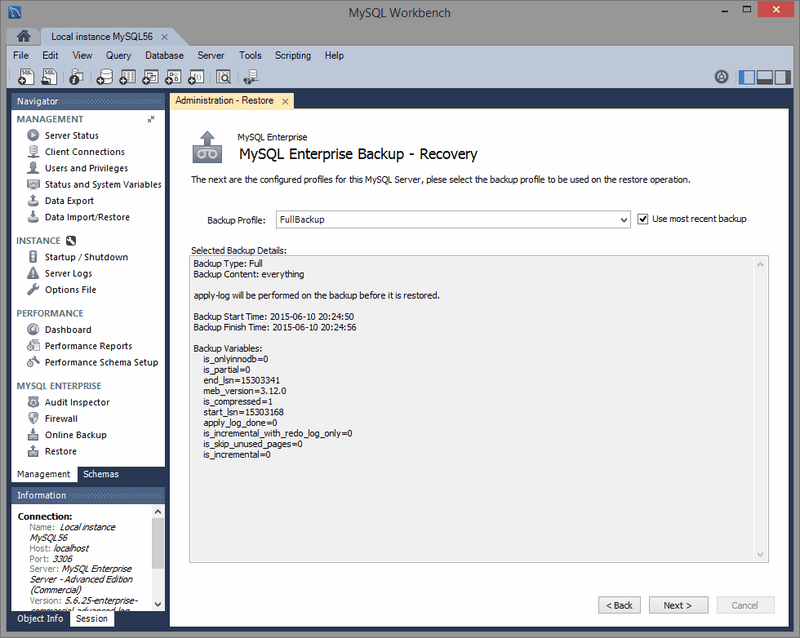
Task: Open Data Export
Action: coord(69,201)
